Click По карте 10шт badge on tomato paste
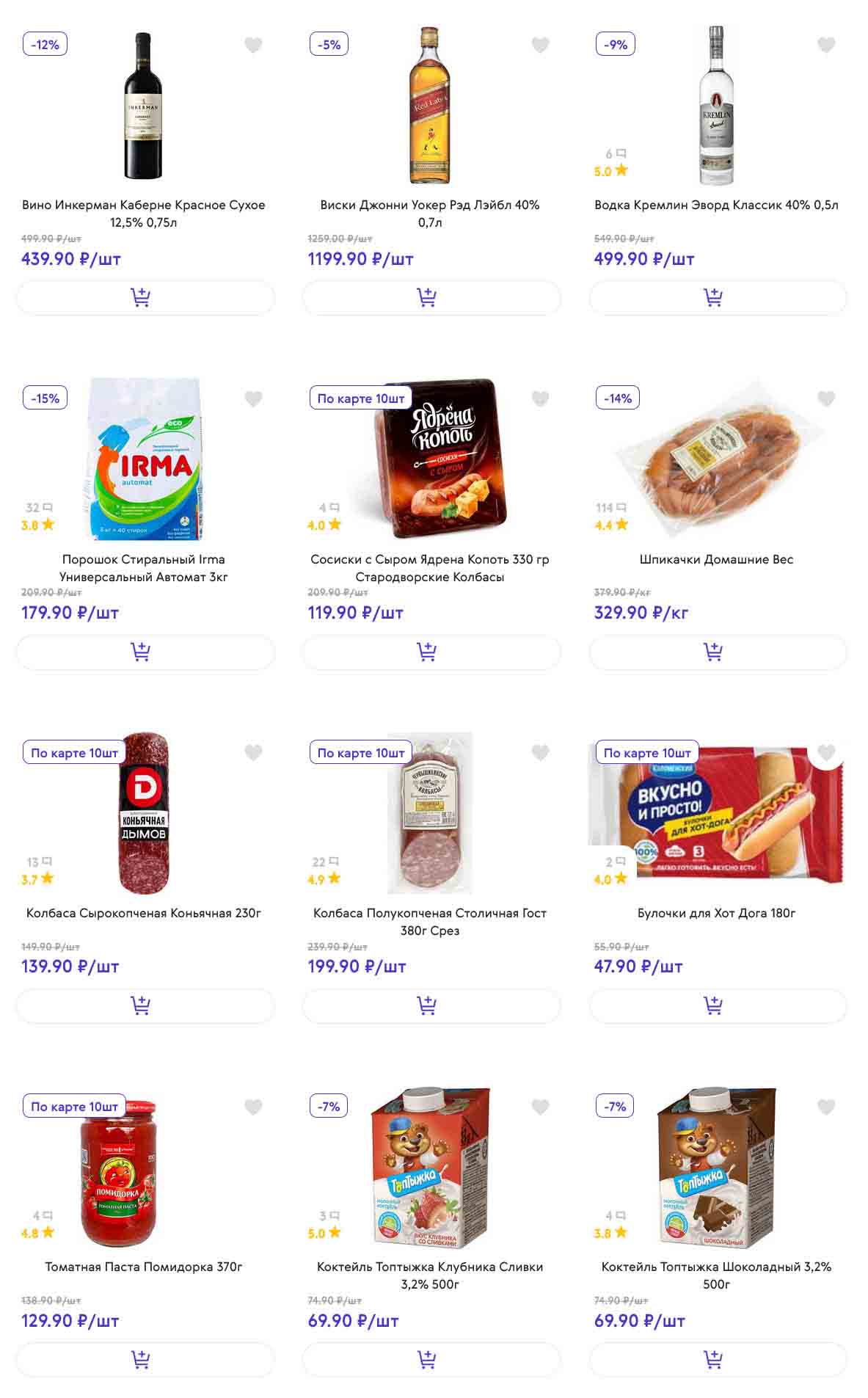Image resolution: width=868 pixels, height=1398 pixels. [74, 1107]
